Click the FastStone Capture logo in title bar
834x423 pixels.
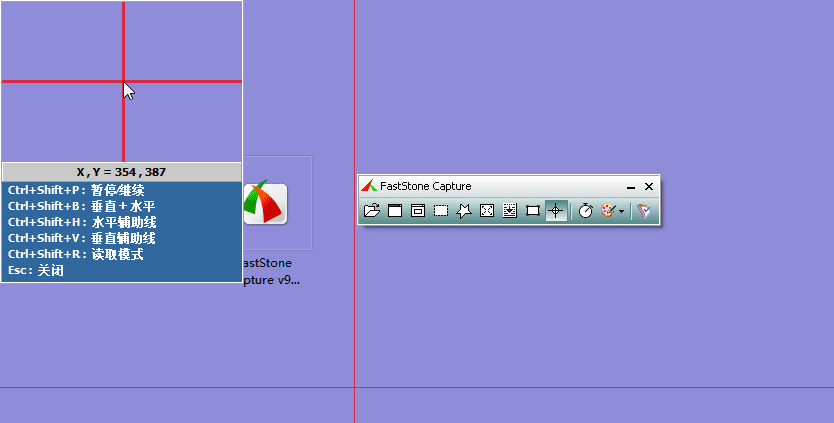369,186
